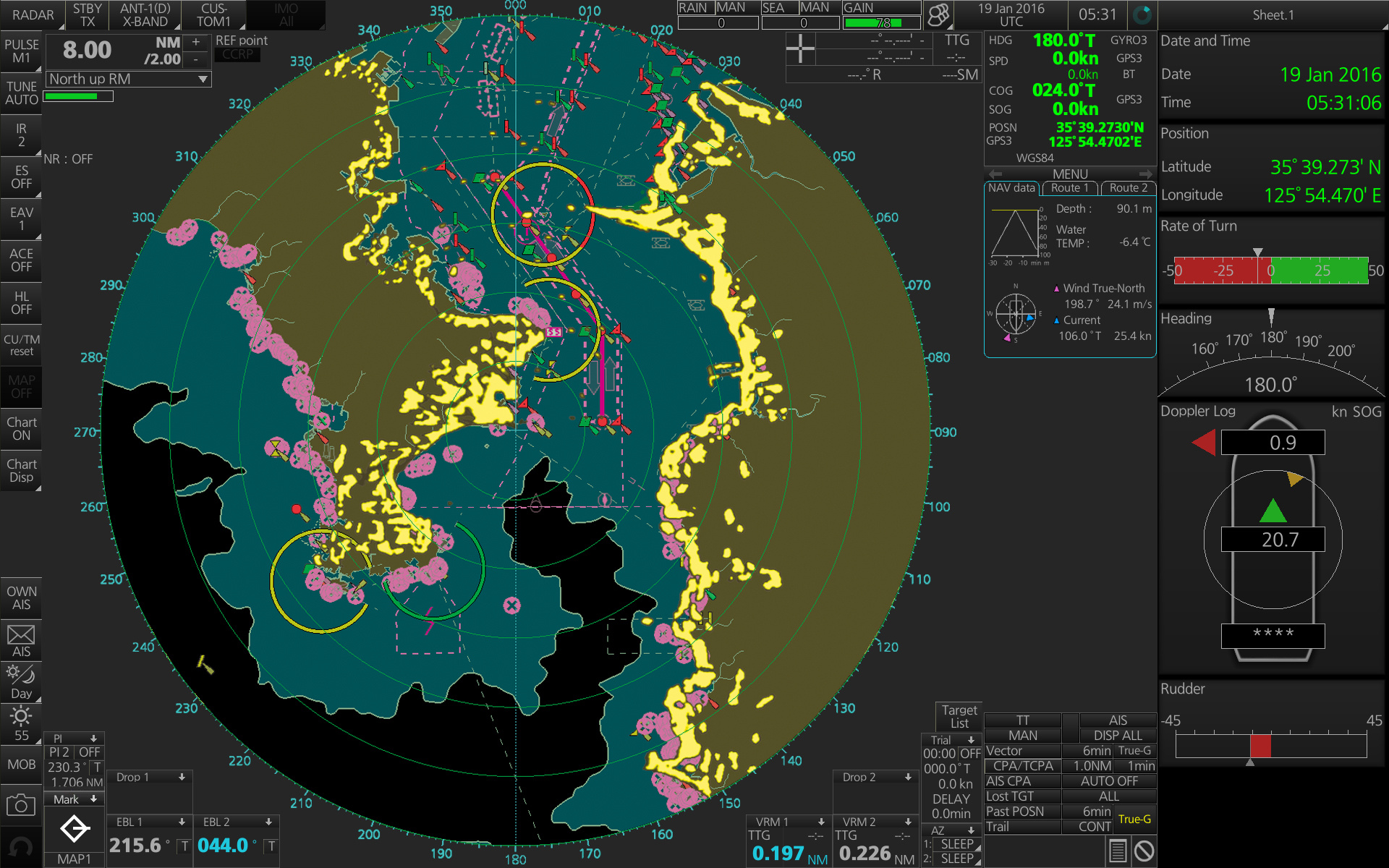Viewport: 1389px width, 868px height.
Task: Click the trackball settings icon in the top bar
Action: (x=938, y=14)
